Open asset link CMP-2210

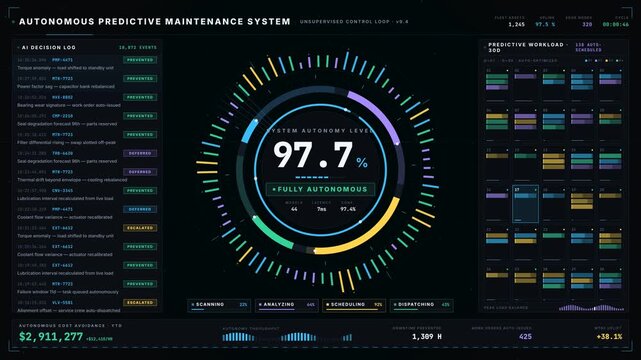point(63,116)
